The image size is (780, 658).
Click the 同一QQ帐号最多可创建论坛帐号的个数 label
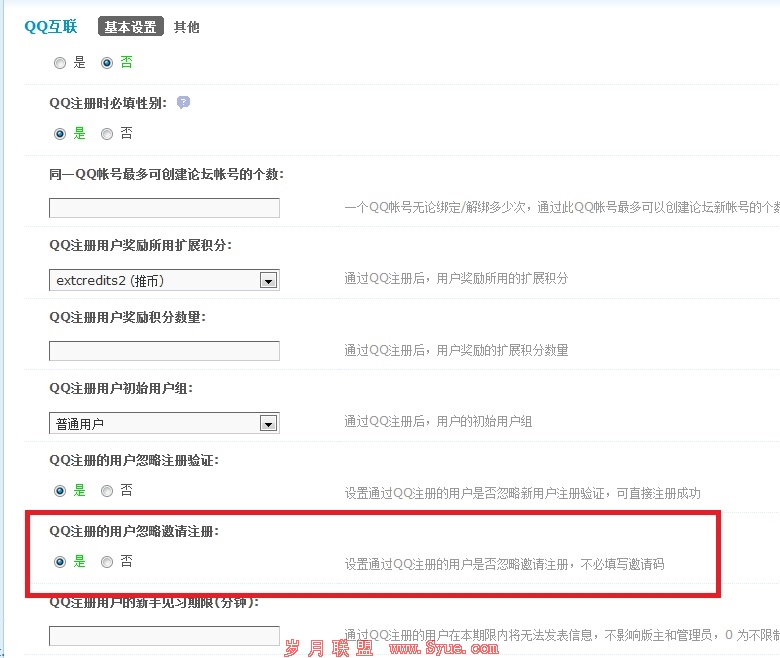(167, 174)
